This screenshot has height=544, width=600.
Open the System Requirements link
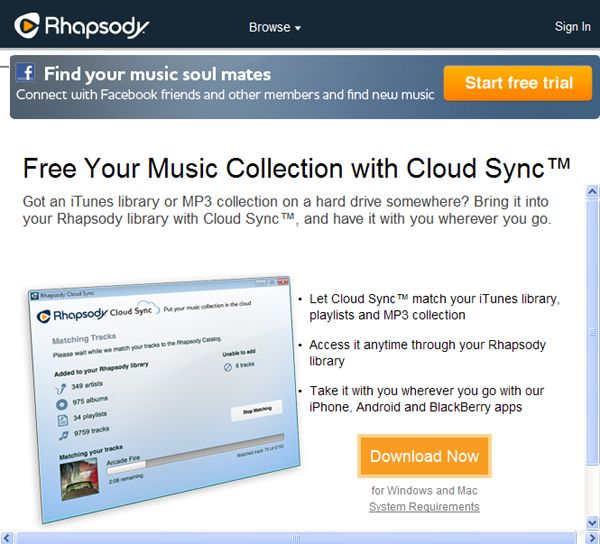424,507
